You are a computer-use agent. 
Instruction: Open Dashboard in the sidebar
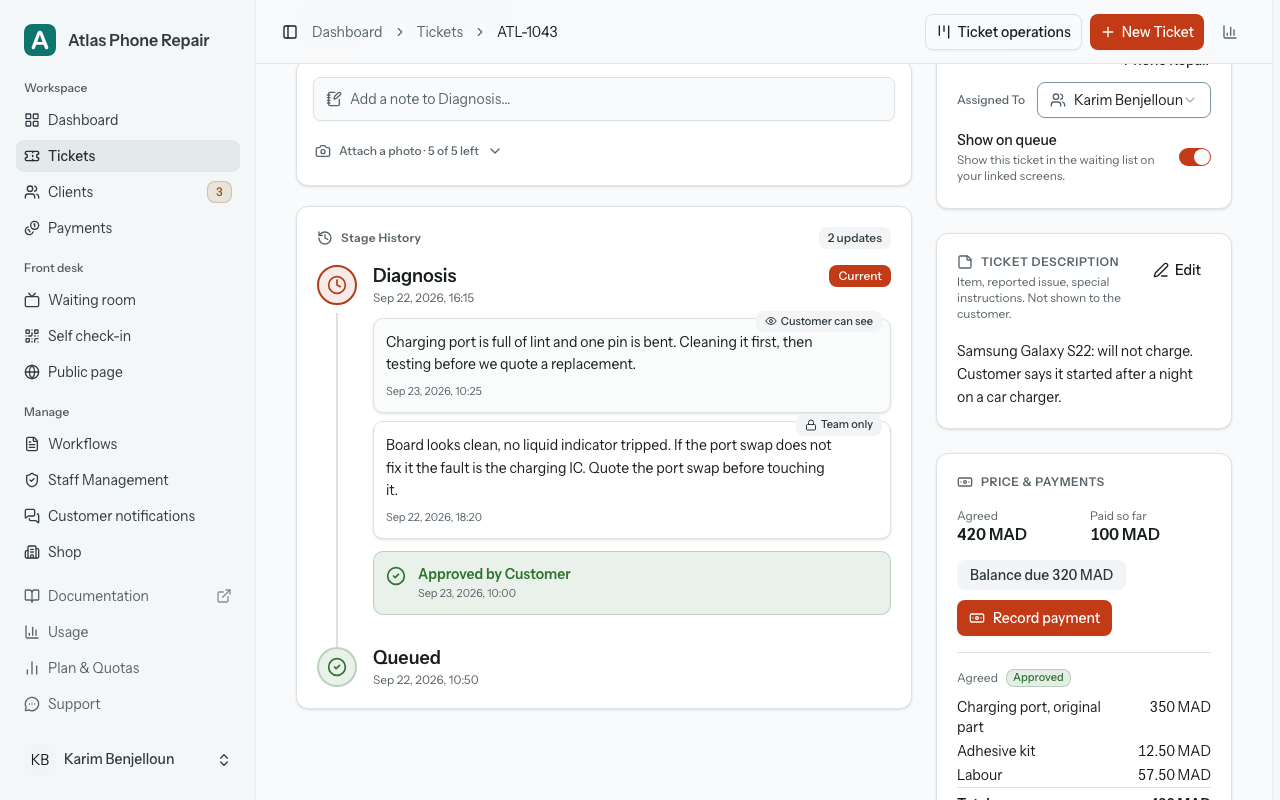[x=128, y=120]
